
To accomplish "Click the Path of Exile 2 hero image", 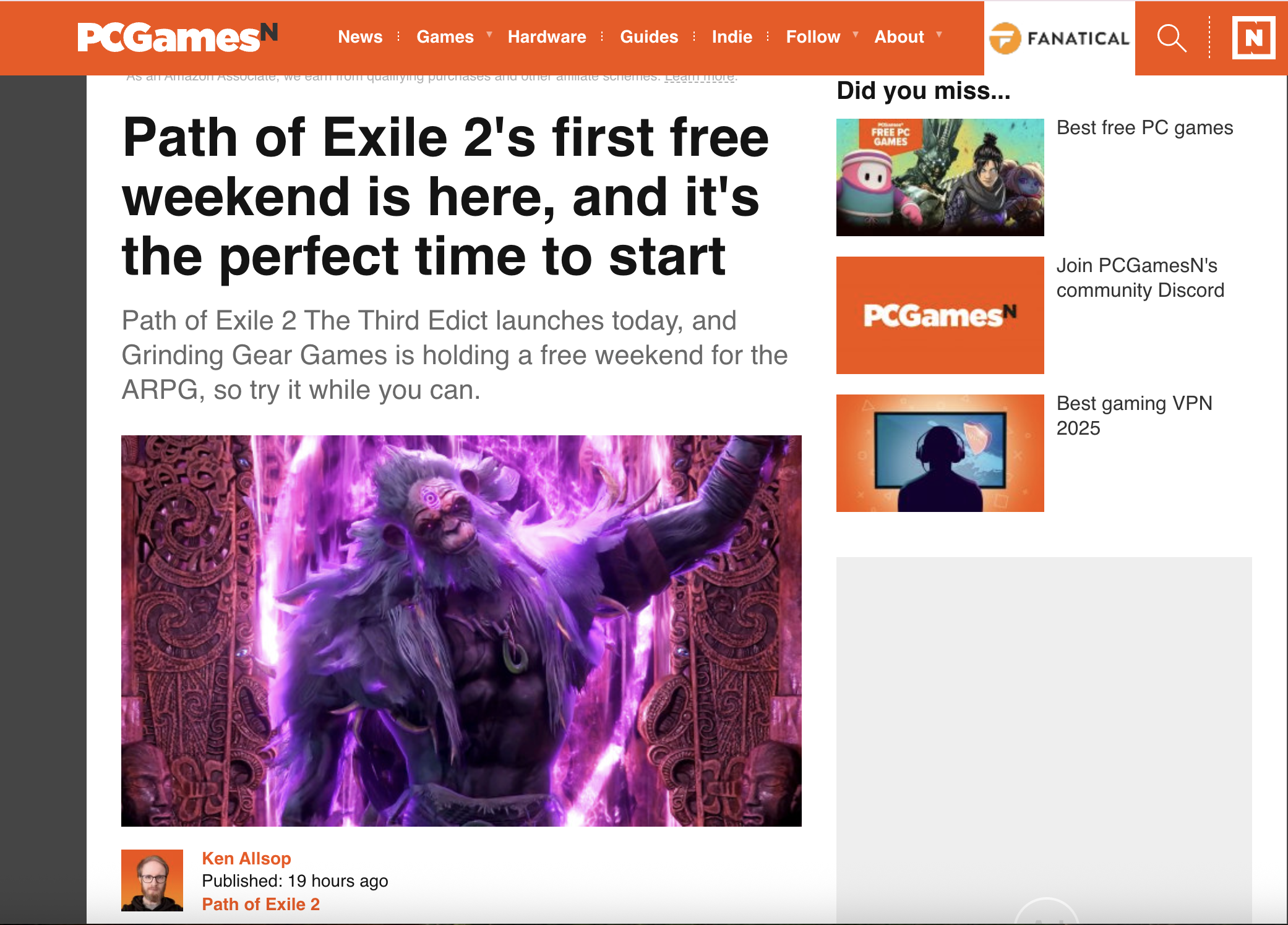I will (x=461, y=631).
